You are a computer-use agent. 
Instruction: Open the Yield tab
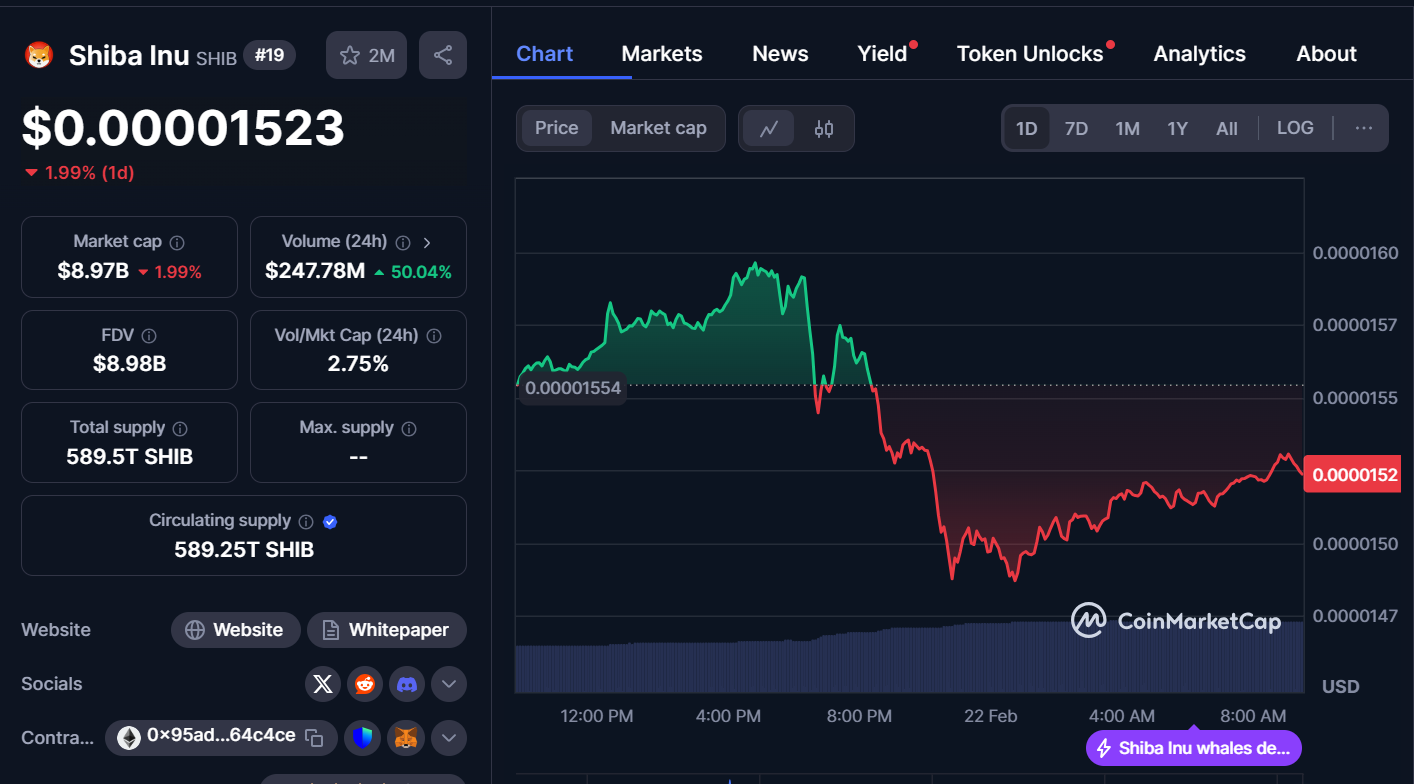tap(883, 54)
